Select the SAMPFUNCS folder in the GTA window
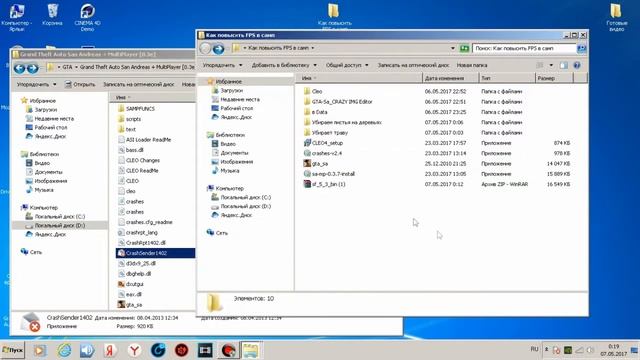 (x=136, y=109)
